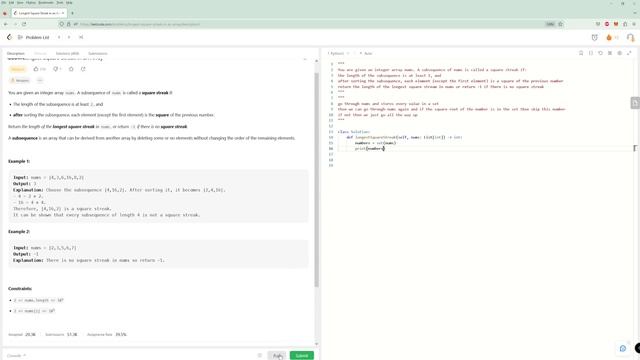Switch to the Submissions tab
Viewport: 640px width, 360px height.
(x=98, y=53)
